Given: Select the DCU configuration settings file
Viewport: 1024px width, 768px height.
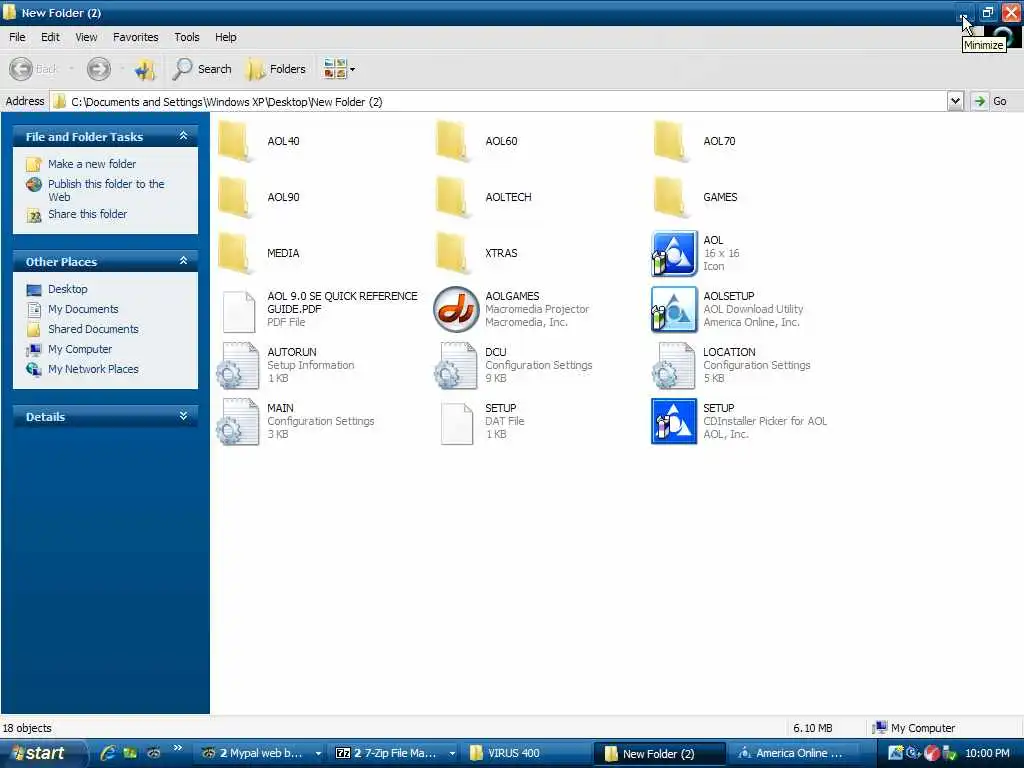Looking at the screenshot, I should 513,365.
